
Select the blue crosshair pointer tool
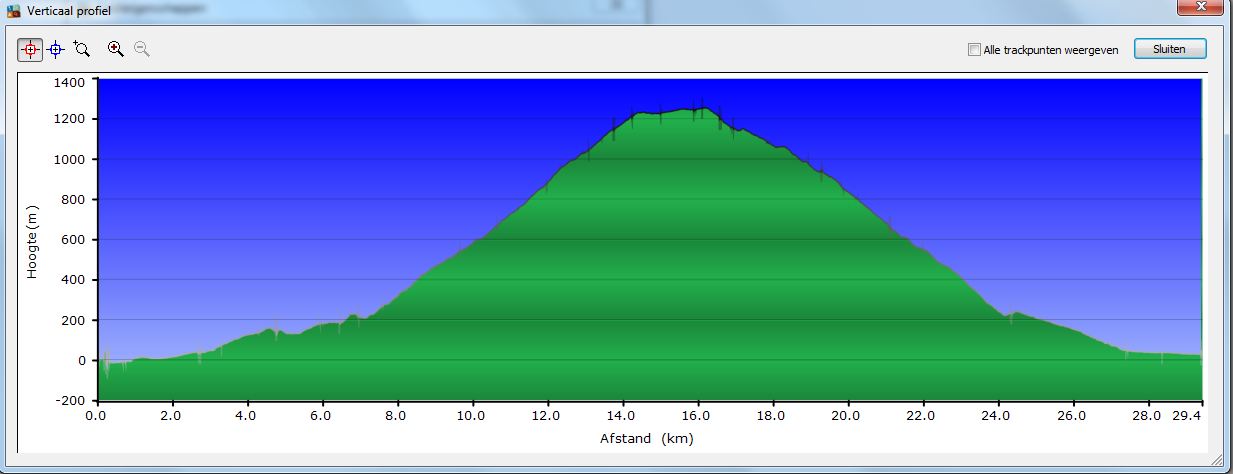[56, 49]
